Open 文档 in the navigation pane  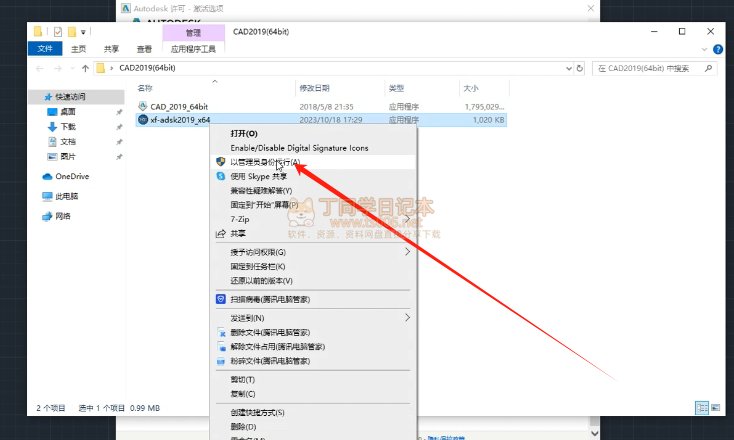click(x=68, y=142)
